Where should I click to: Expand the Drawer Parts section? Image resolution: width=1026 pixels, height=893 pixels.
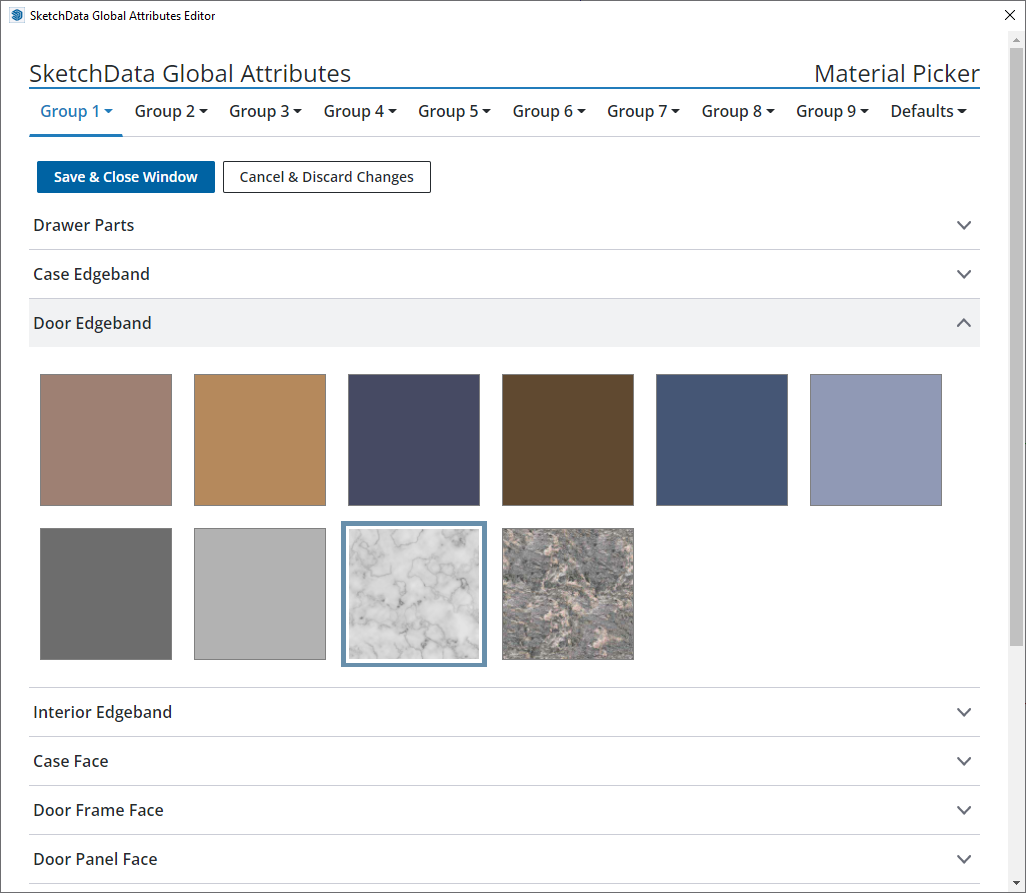pos(504,225)
